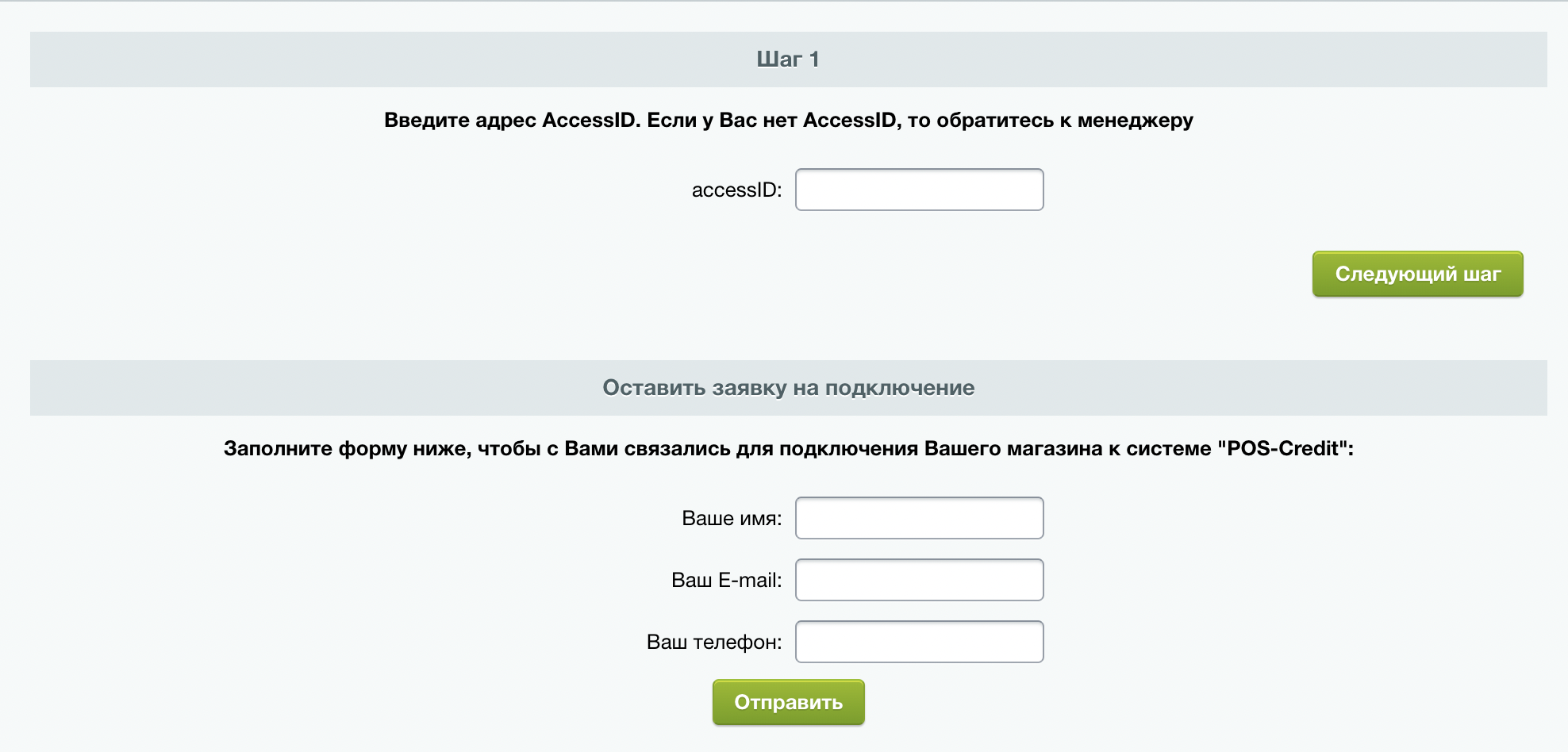The width and height of the screenshot is (1568, 752).
Task: Click the phrase Введите адрес AccessID
Action: tap(512, 121)
